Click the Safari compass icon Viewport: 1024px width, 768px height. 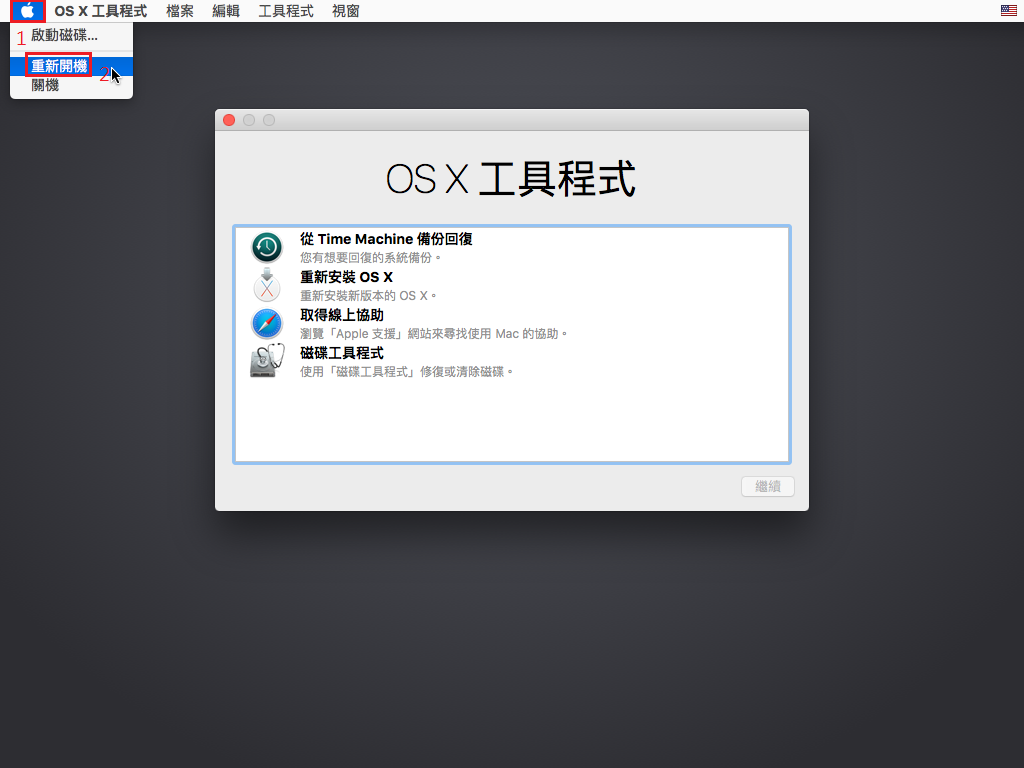click(x=266, y=323)
